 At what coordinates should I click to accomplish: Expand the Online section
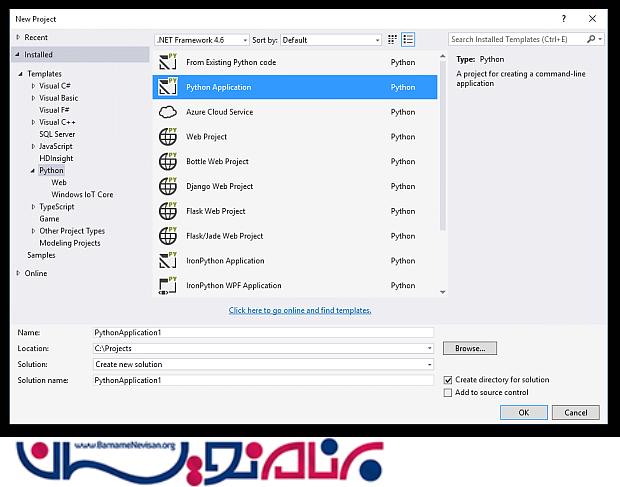pos(18,273)
